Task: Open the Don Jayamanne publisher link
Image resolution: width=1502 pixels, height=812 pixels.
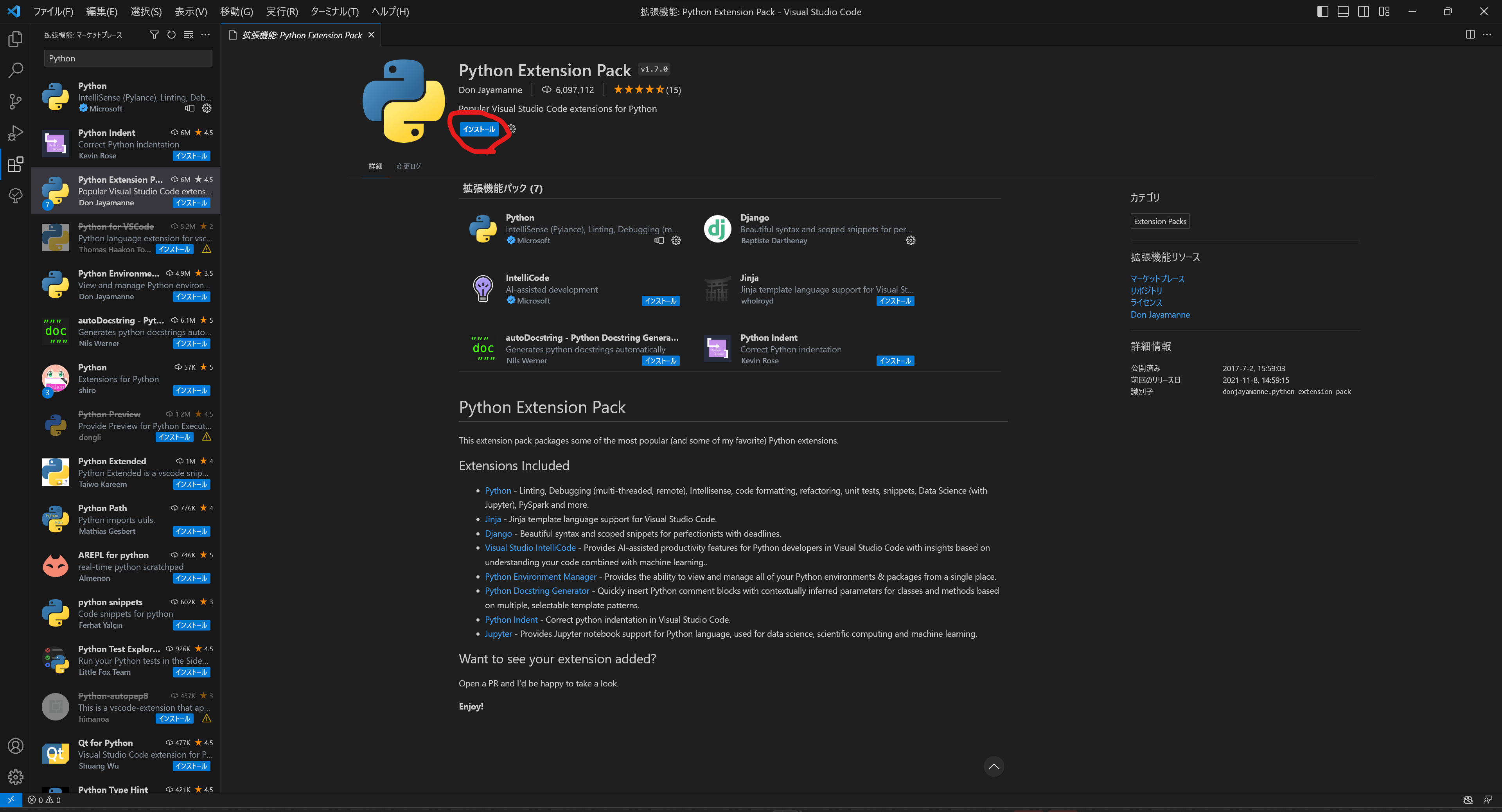Action: tap(1160, 314)
